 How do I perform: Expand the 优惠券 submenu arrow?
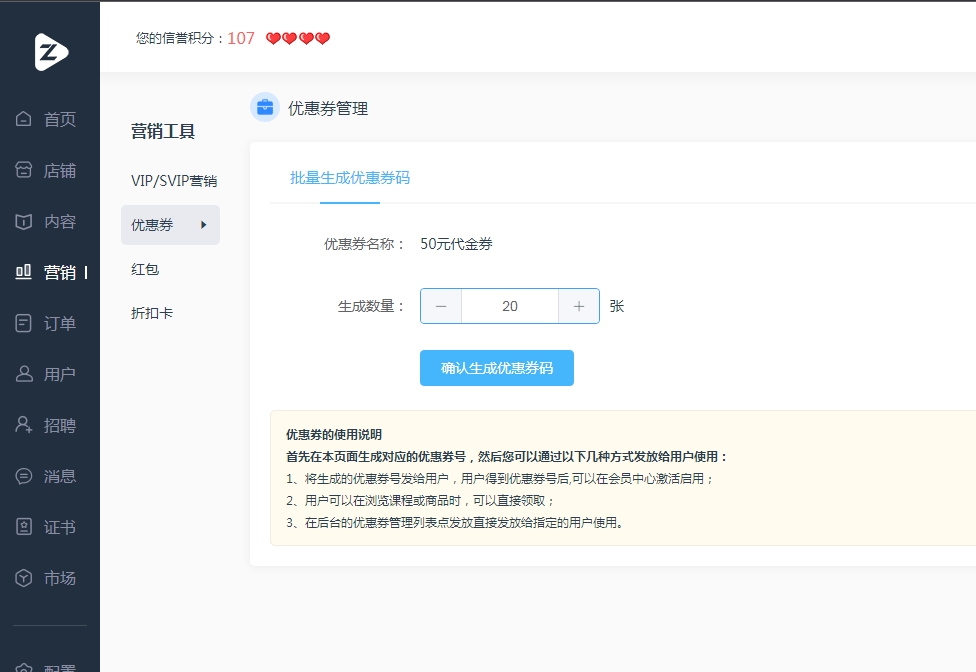pyautogui.click(x=204, y=225)
